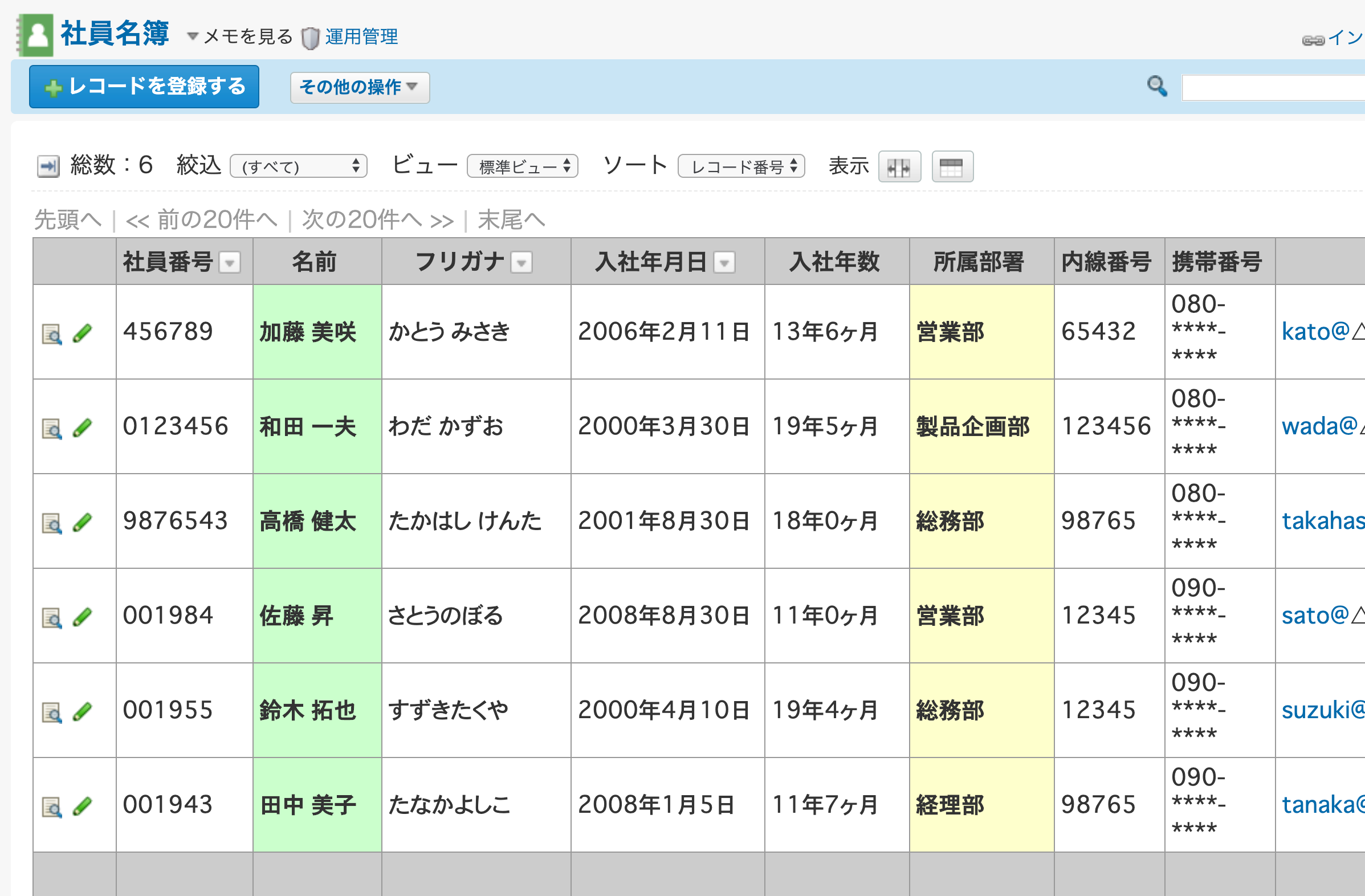Select employee number 456789 cell
Screen dimensions: 1365x896
184,332
